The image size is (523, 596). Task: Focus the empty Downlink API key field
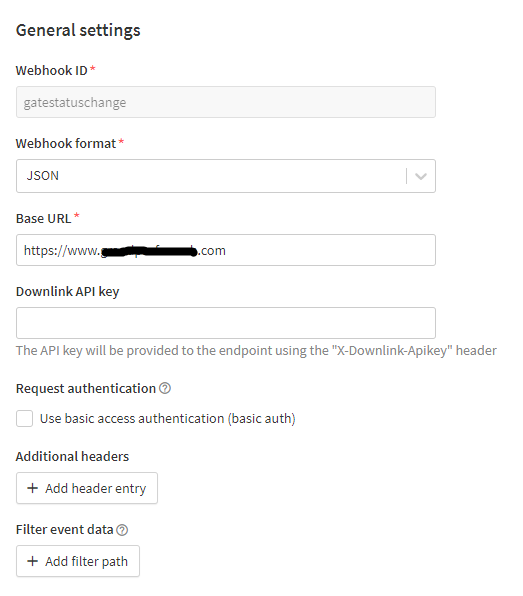pyautogui.click(x=226, y=323)
